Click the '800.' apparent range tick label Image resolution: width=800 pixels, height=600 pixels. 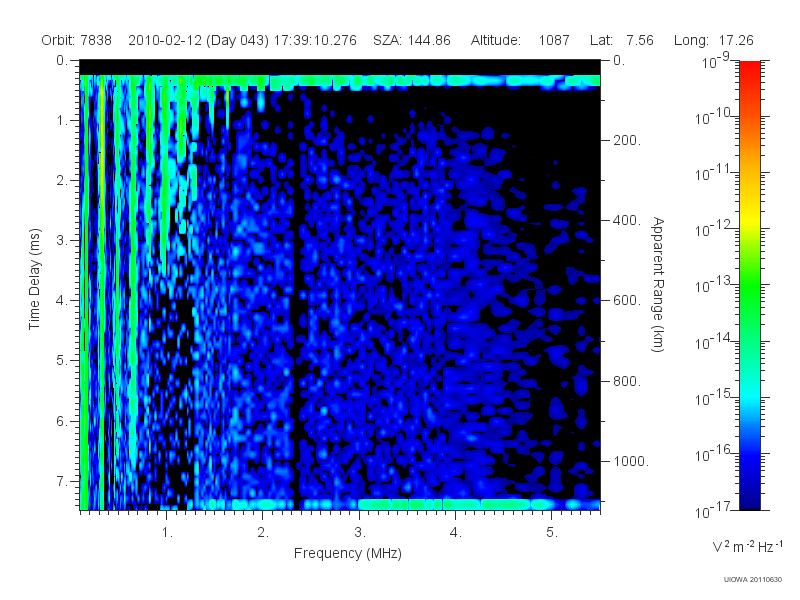pyautogui.click(x=627, y=381)
